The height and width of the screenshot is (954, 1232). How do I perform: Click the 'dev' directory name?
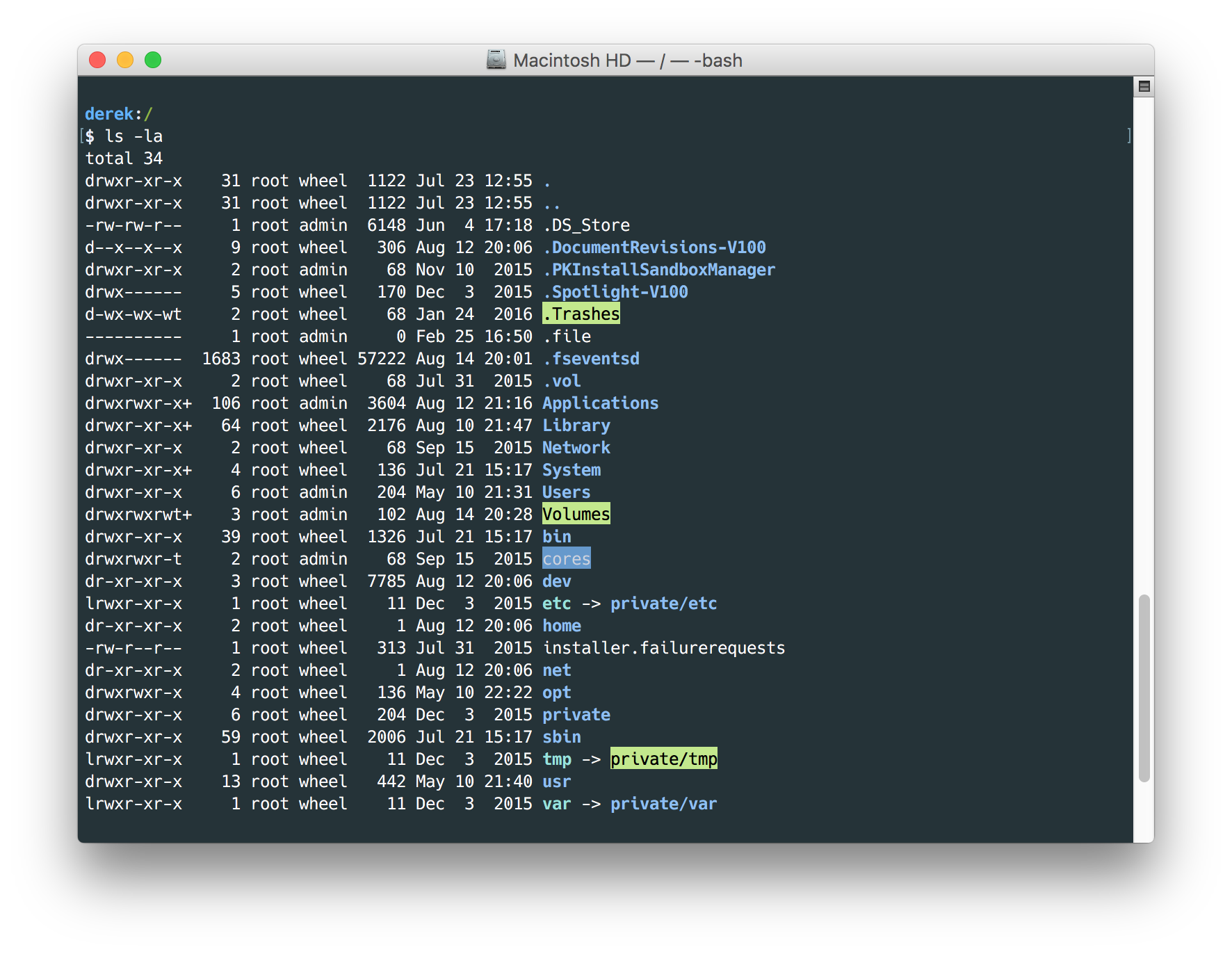click(557, 581)
